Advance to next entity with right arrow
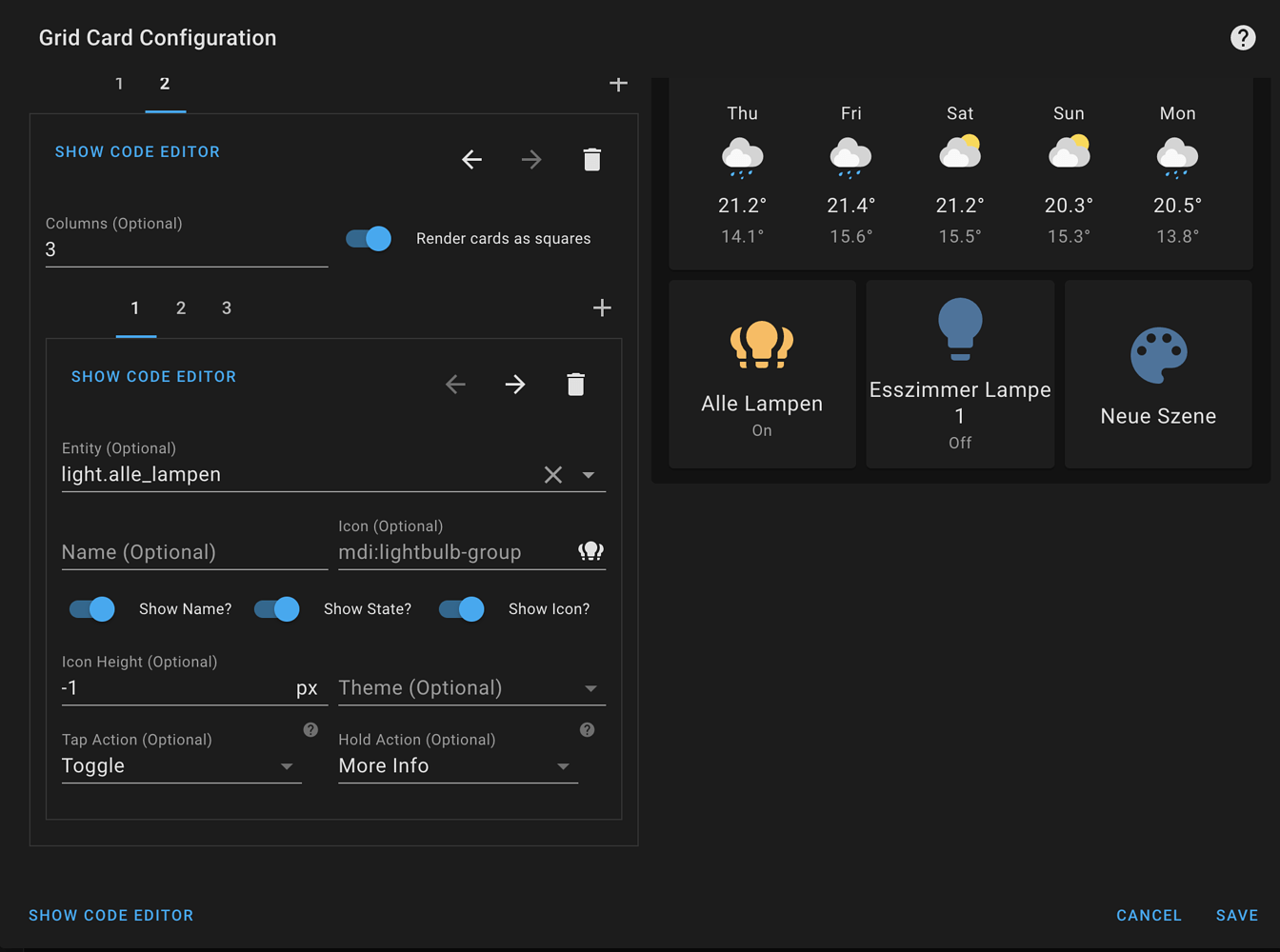Screen dimensions: 1280x952 coord(514,385)
